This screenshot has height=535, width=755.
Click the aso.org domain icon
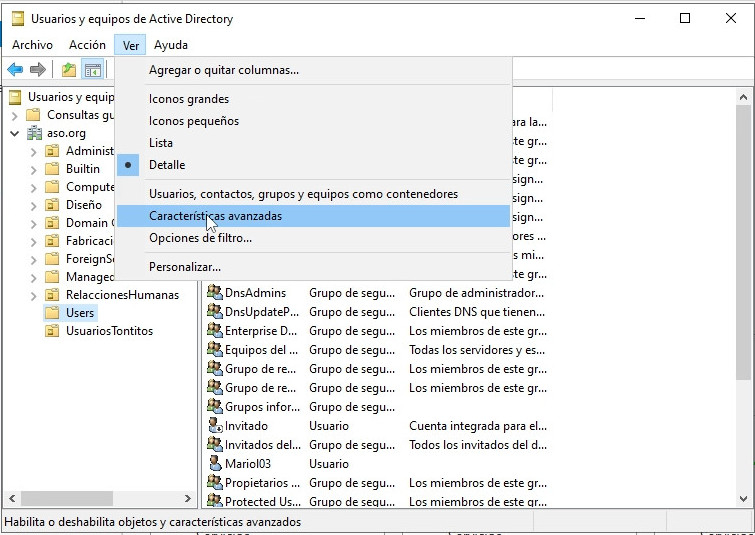[35, 133]
